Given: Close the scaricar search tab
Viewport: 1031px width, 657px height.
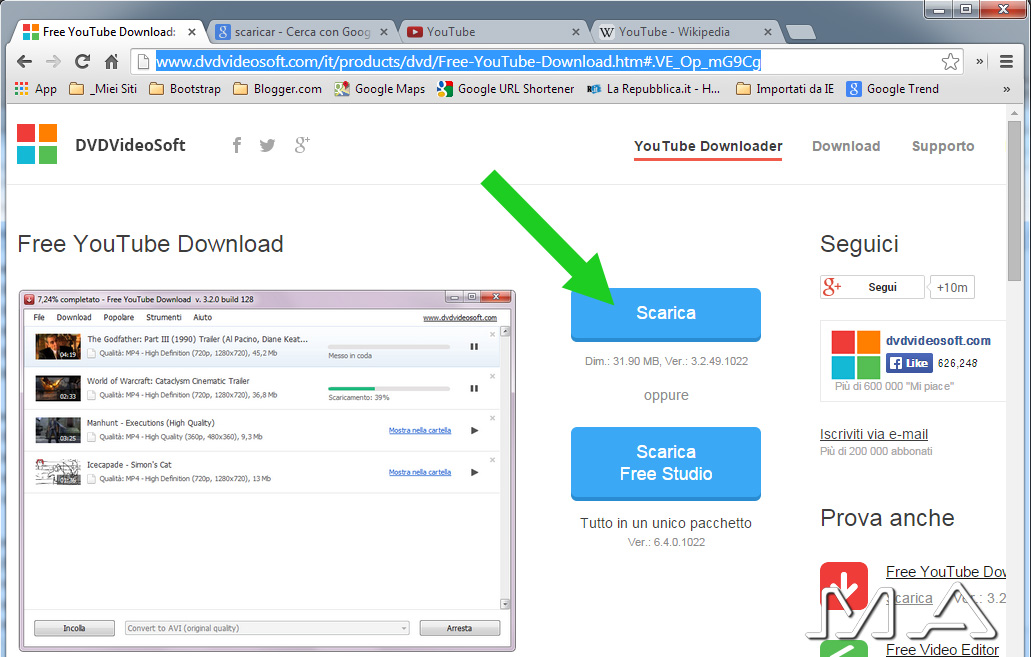Looking at the screenshot, I should 384,32.
